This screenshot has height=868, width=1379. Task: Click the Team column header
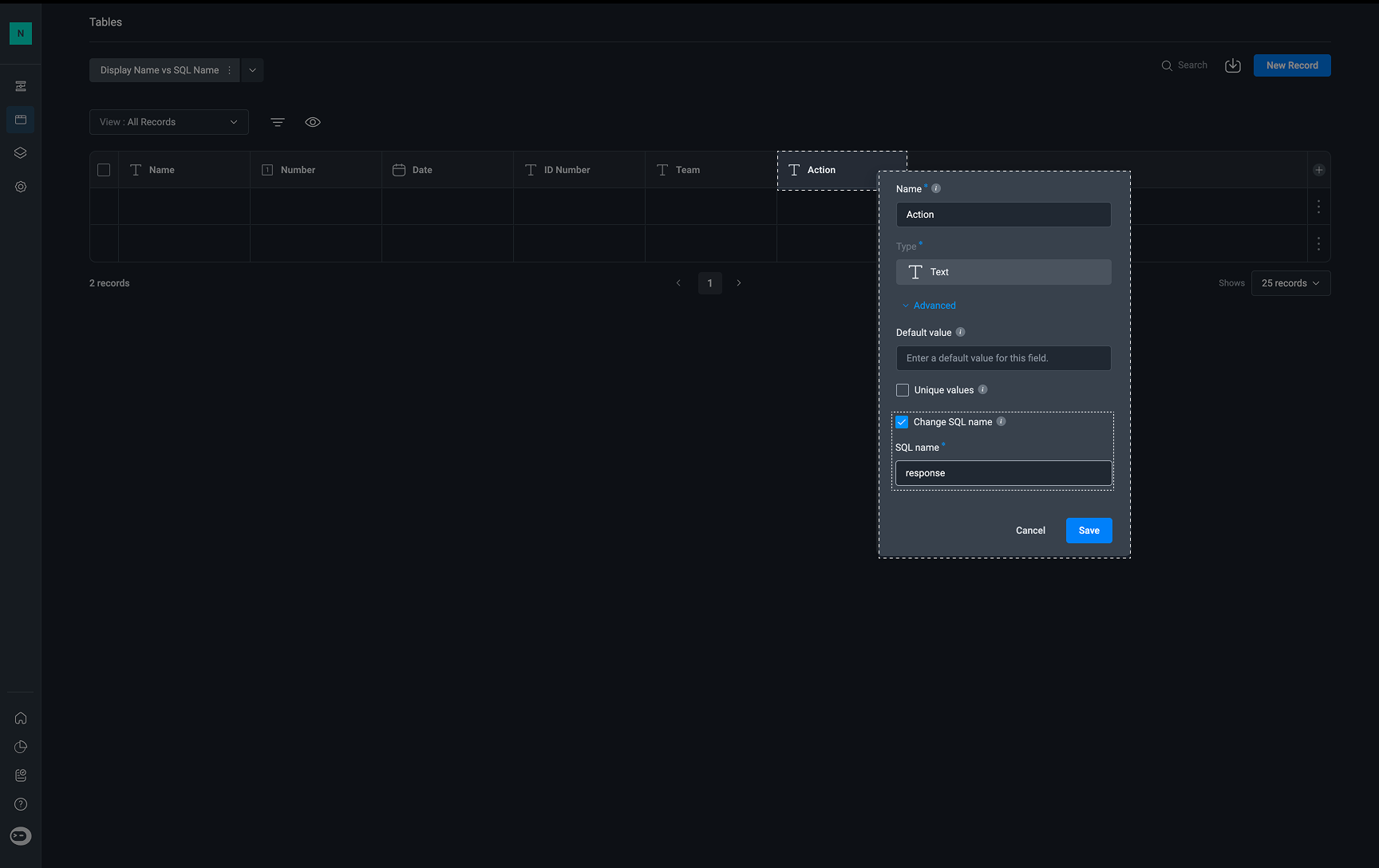pos(711,170)
